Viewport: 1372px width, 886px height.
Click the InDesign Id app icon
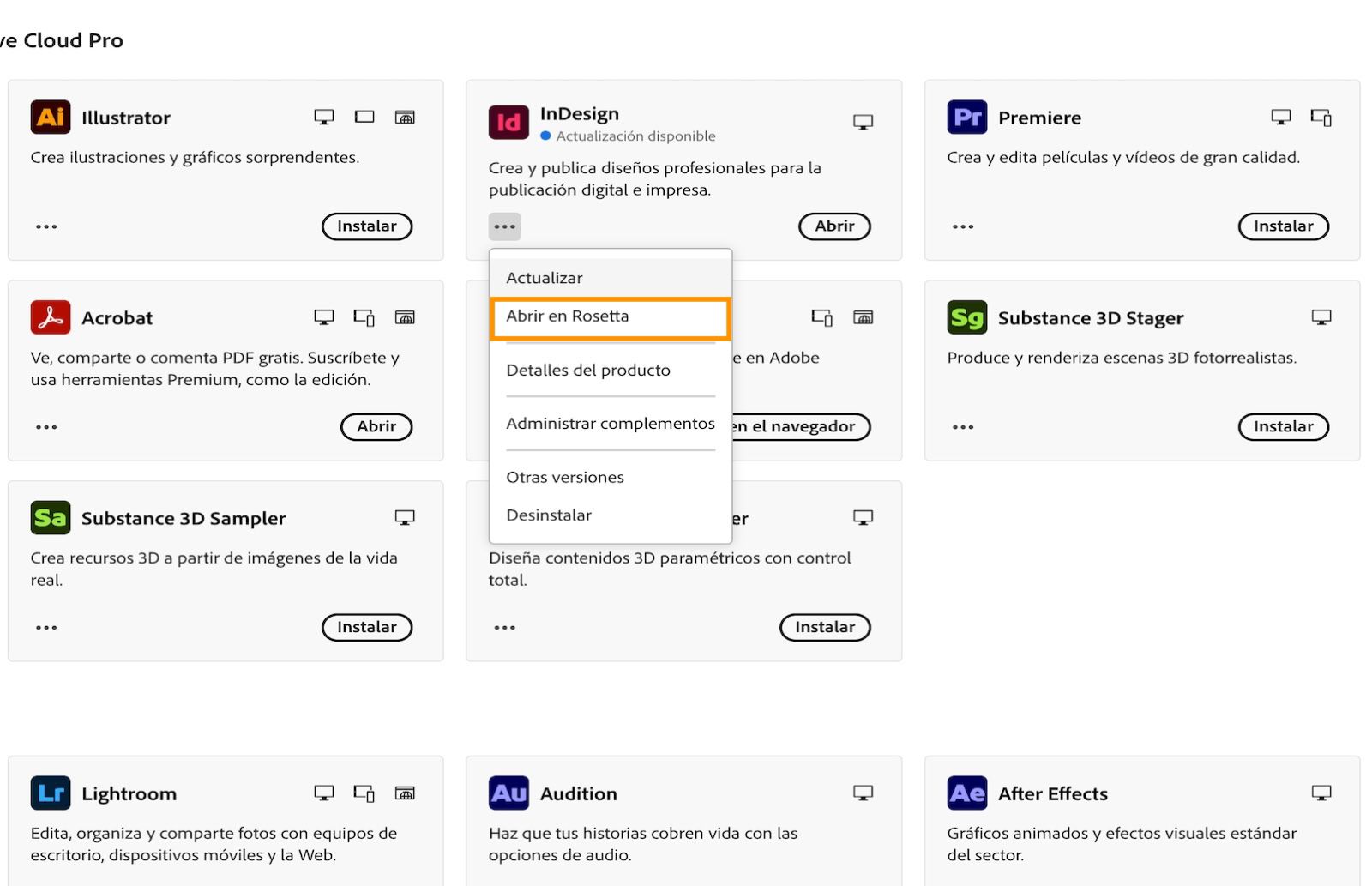click(508, 122)
